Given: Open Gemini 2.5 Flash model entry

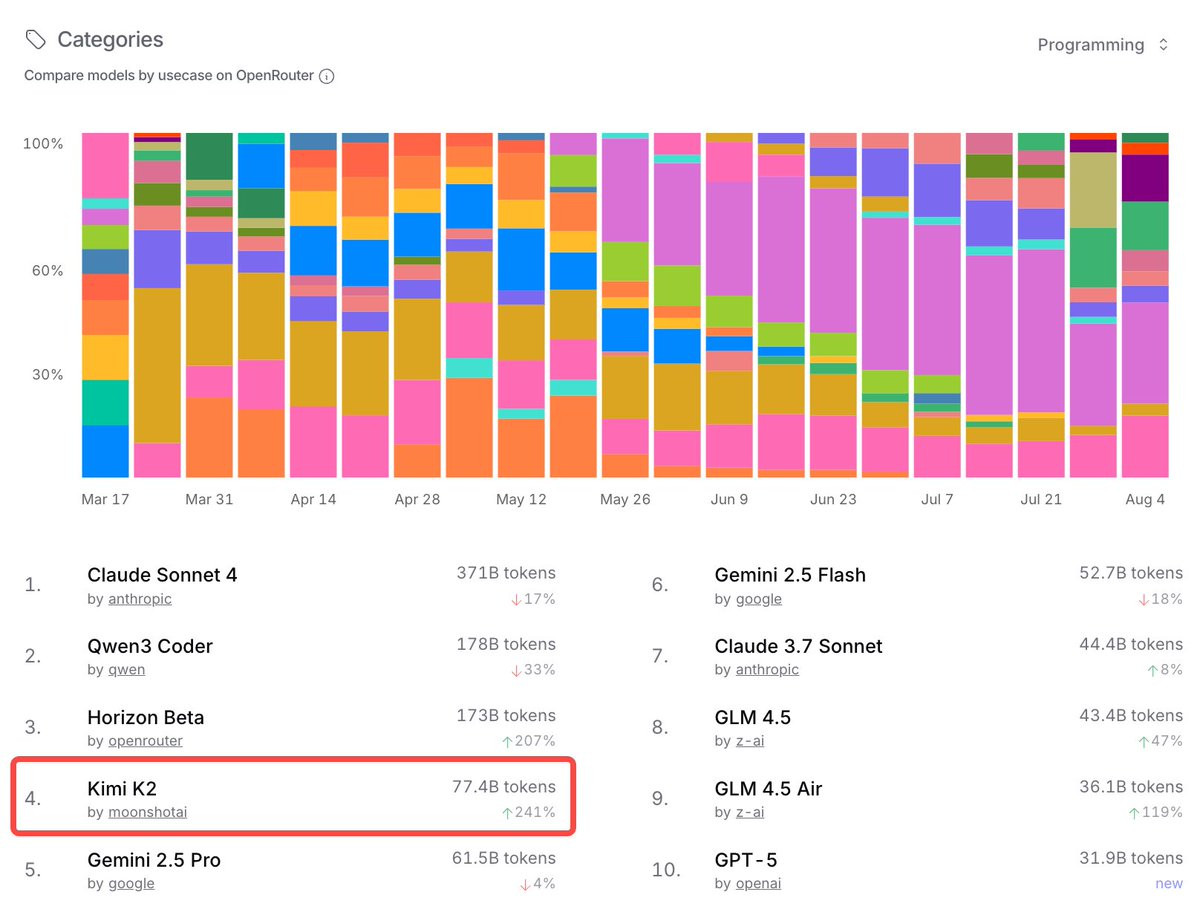Looking at the screenshot, I should pos(790,575).
